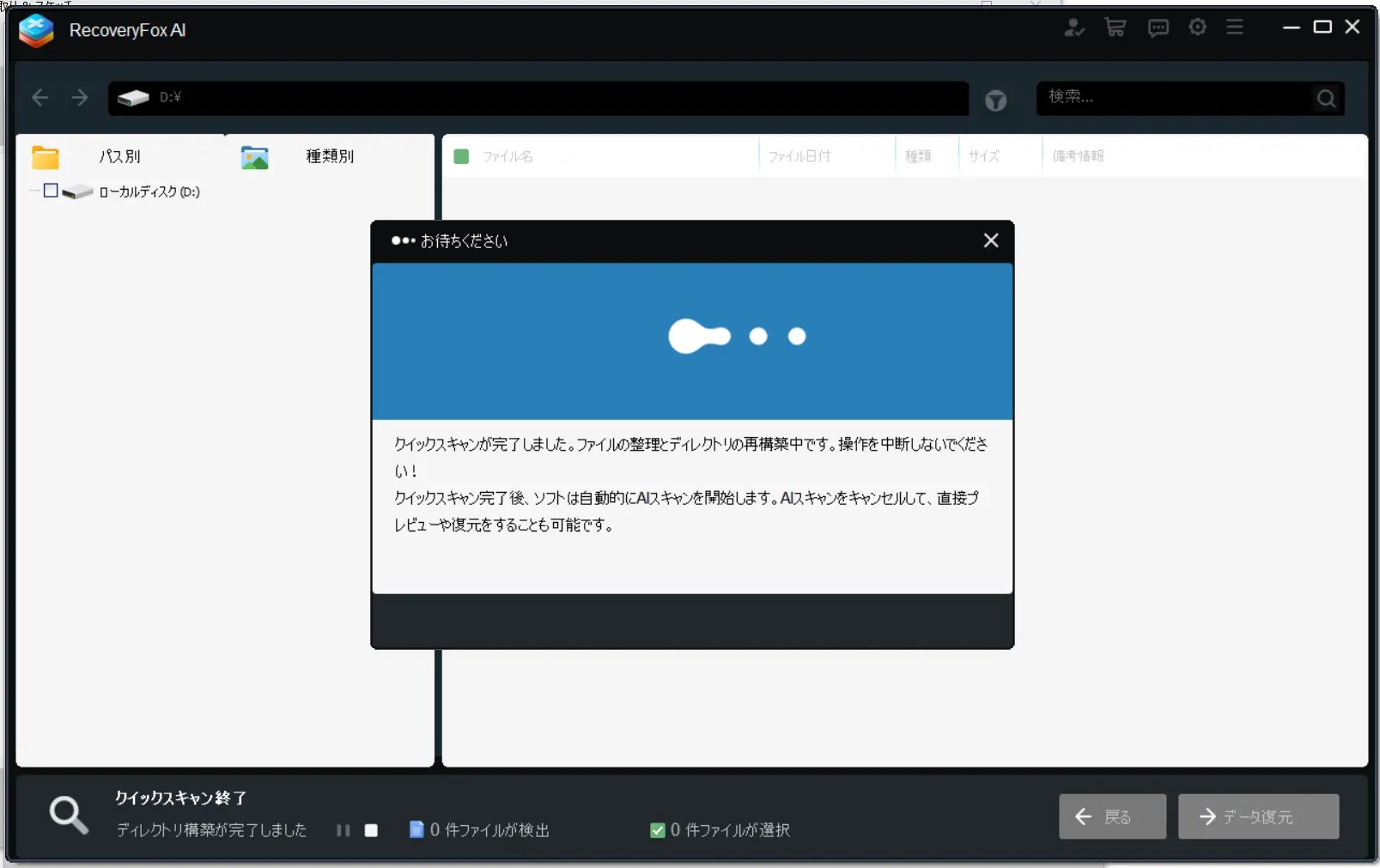Sort by ファイル日付 column header
Viewport: 1380px width, 868px height.
pyautogui.click(x=799, y=156)
